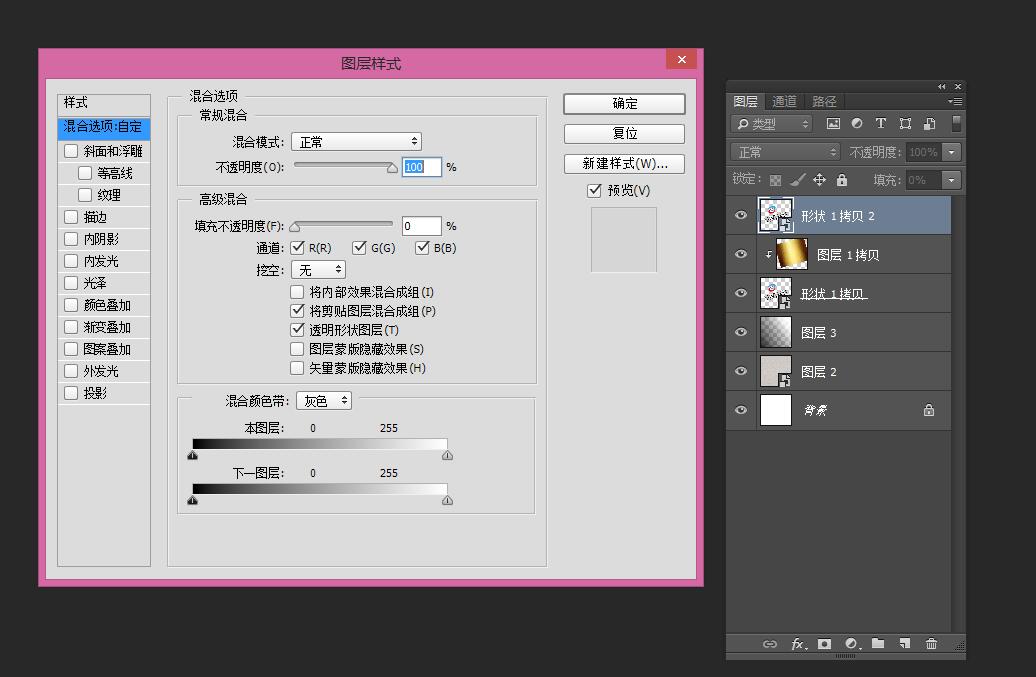This screenshot has width=1036, height=677.
Task: Click the delete layer trash icon
Action: 932,644
